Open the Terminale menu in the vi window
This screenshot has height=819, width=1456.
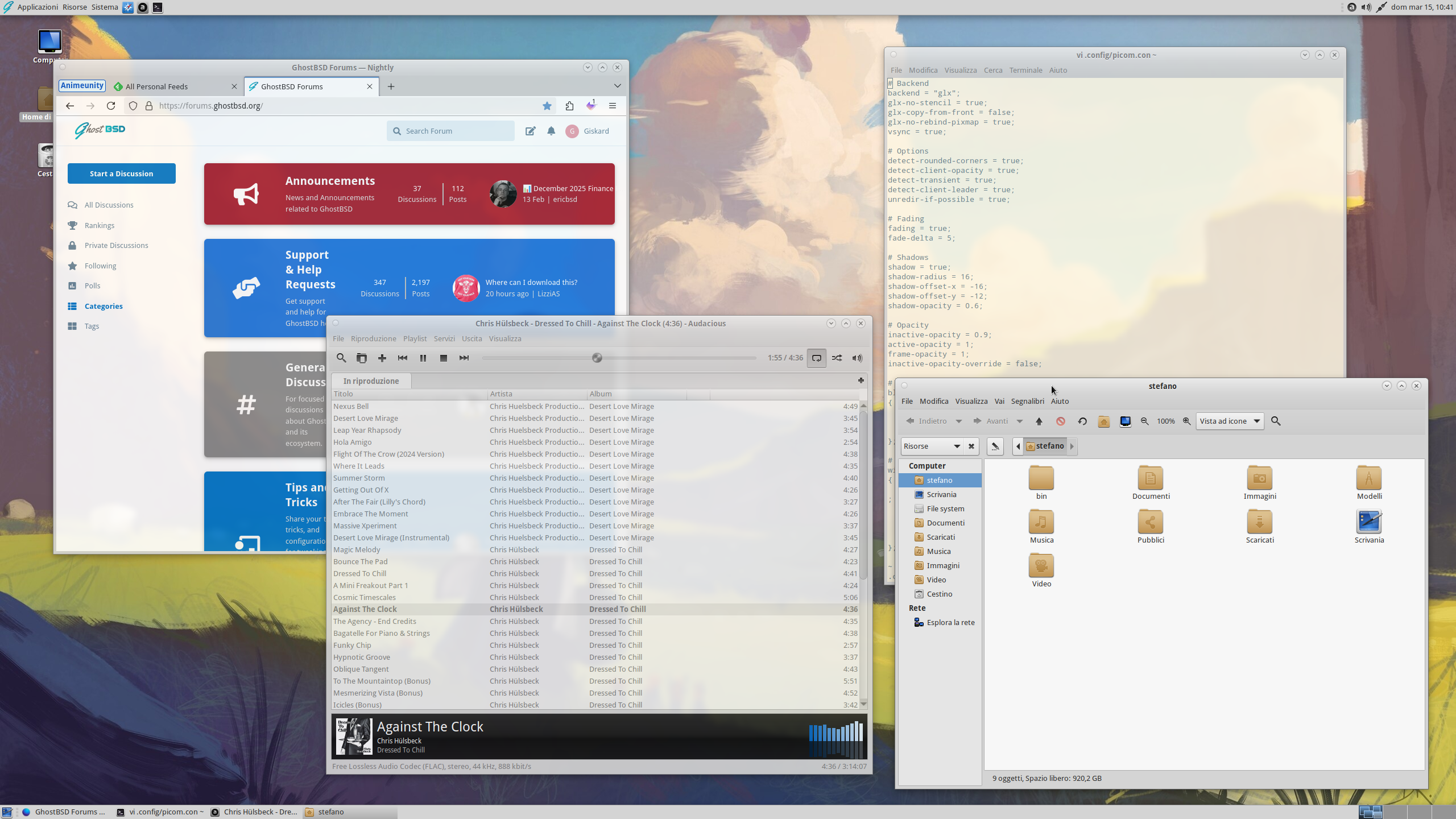pyautogui.click(x=1025, y=70)
